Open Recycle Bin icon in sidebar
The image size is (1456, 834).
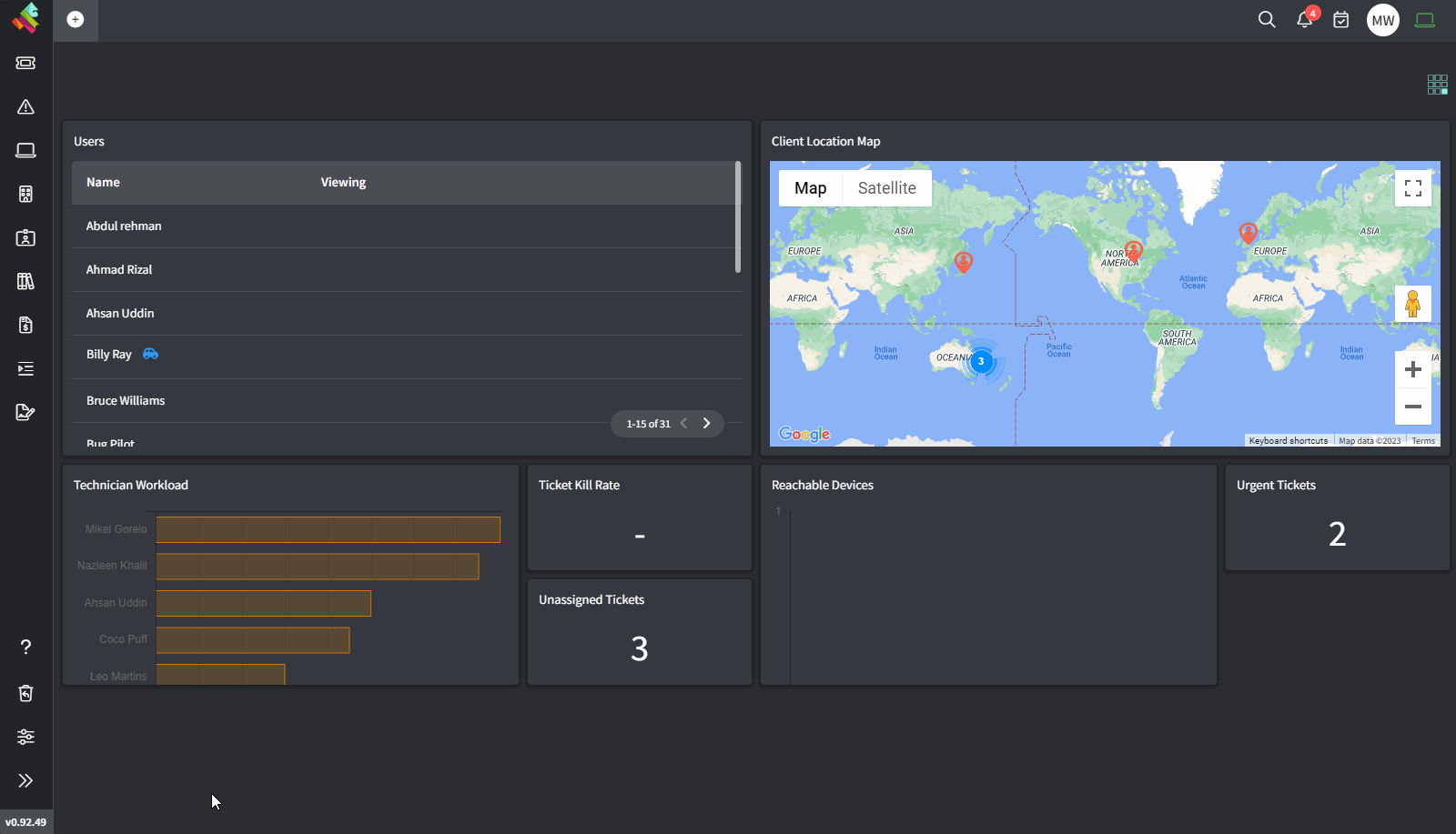tap(25, 693)
